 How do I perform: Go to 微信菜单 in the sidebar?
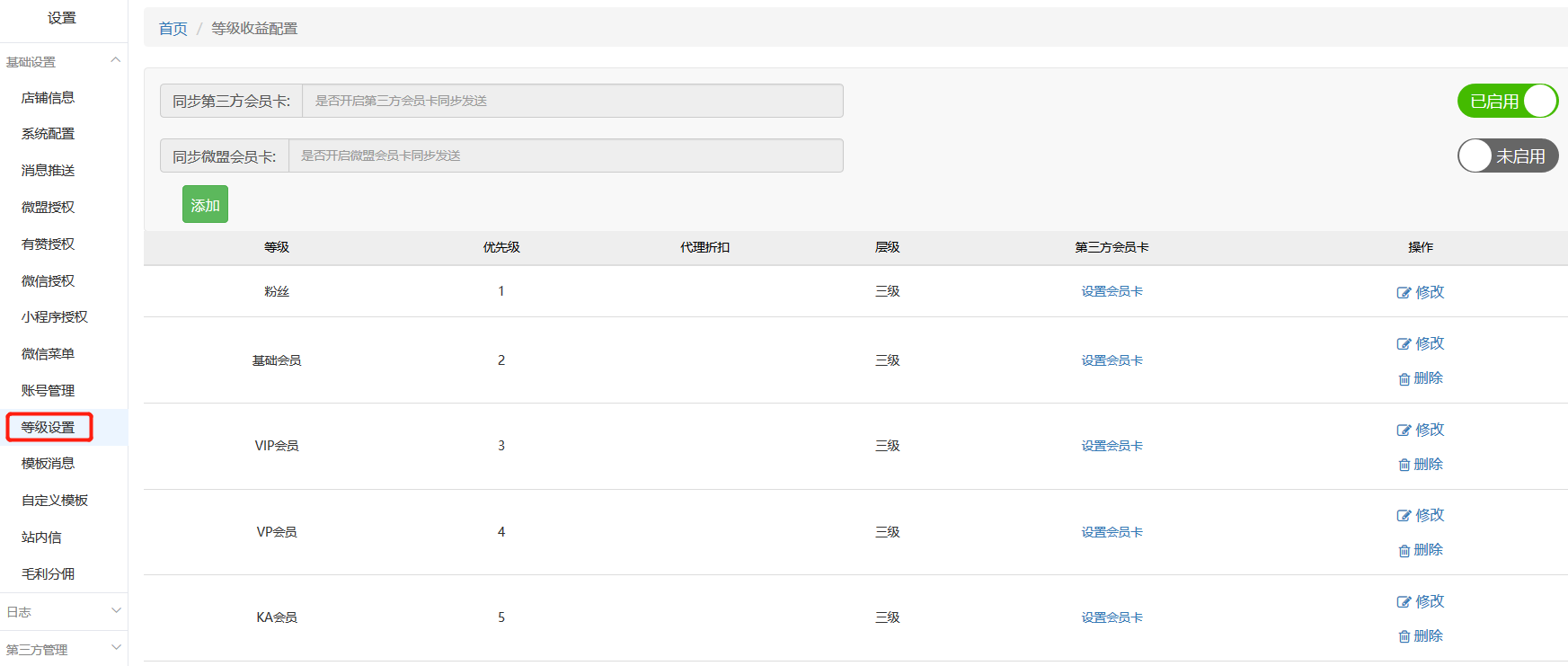tap(48, 354)
